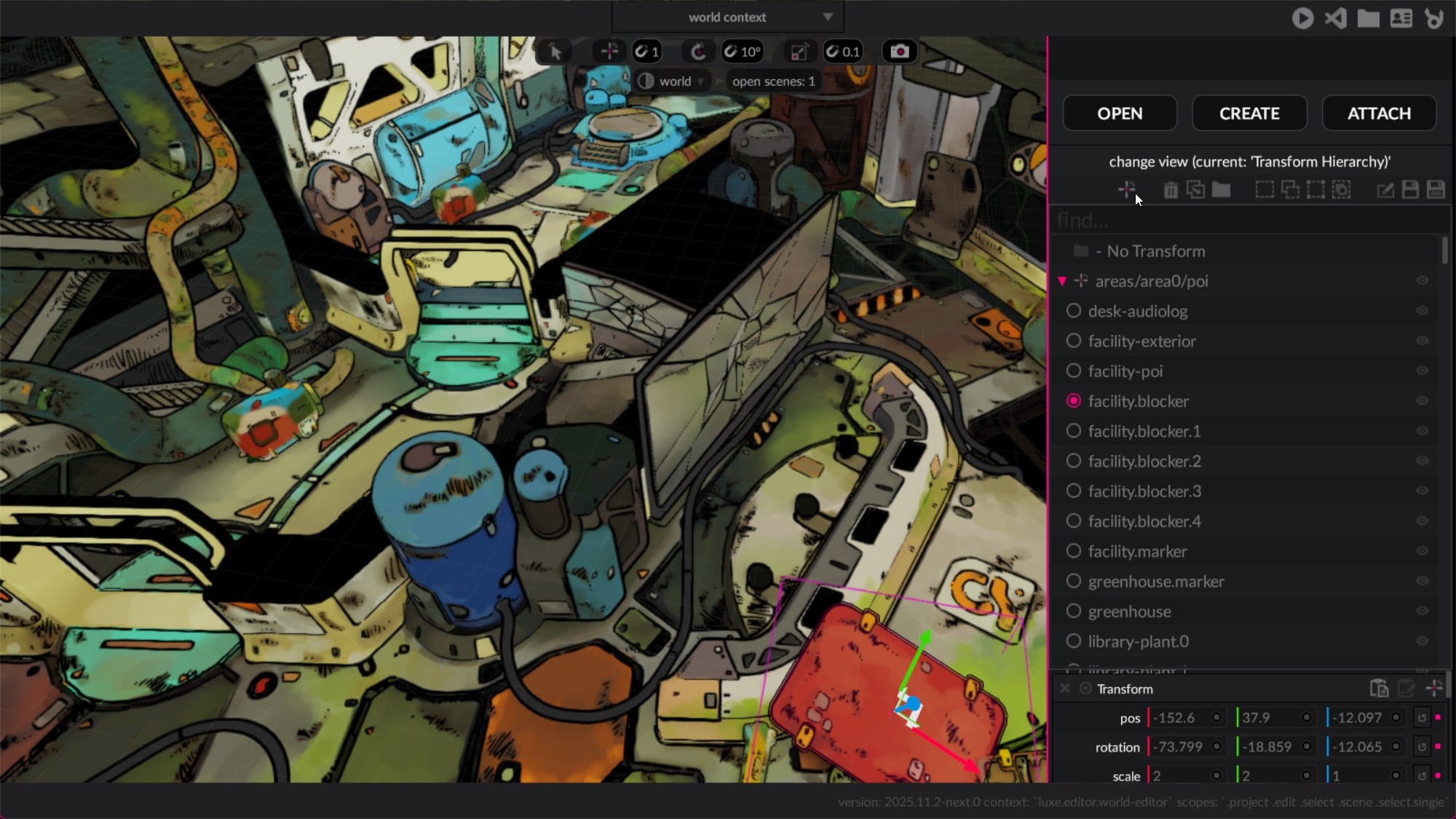The width and height of the screenshot is (1456, 819).
Task: Activate the rotate gizmo tool
Action: (x=697, y=52)
